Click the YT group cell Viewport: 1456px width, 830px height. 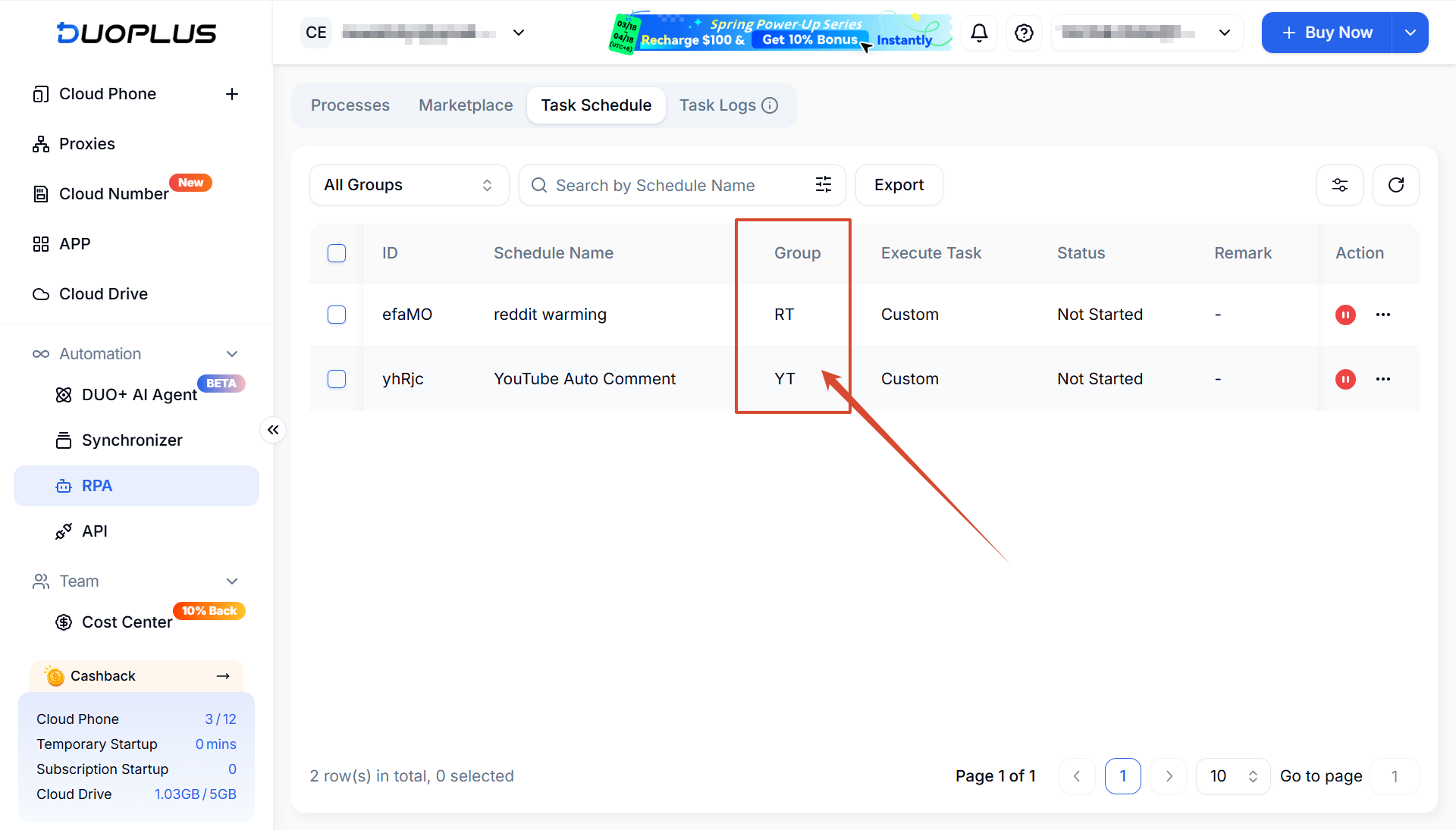point(784,379)
